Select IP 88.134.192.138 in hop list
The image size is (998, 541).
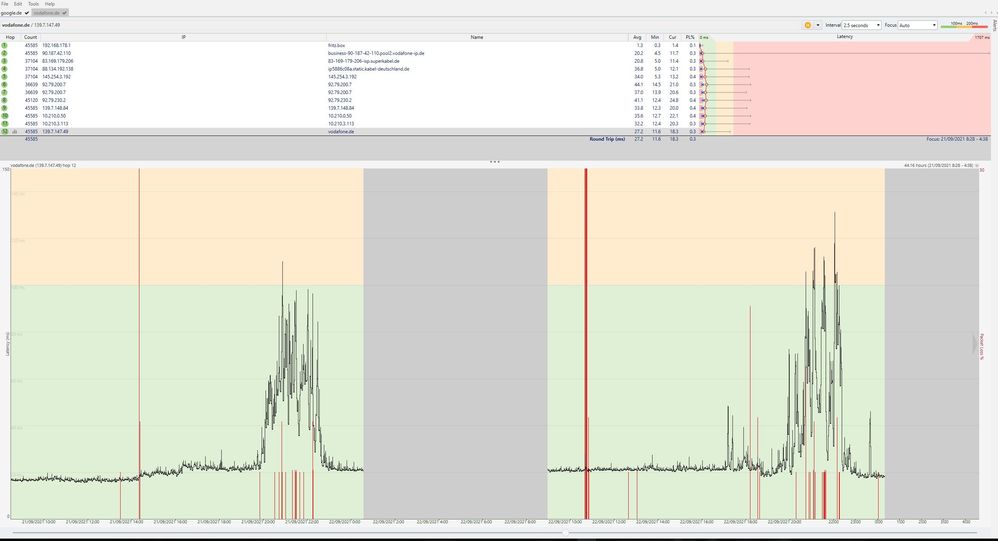tap(57, 69)
